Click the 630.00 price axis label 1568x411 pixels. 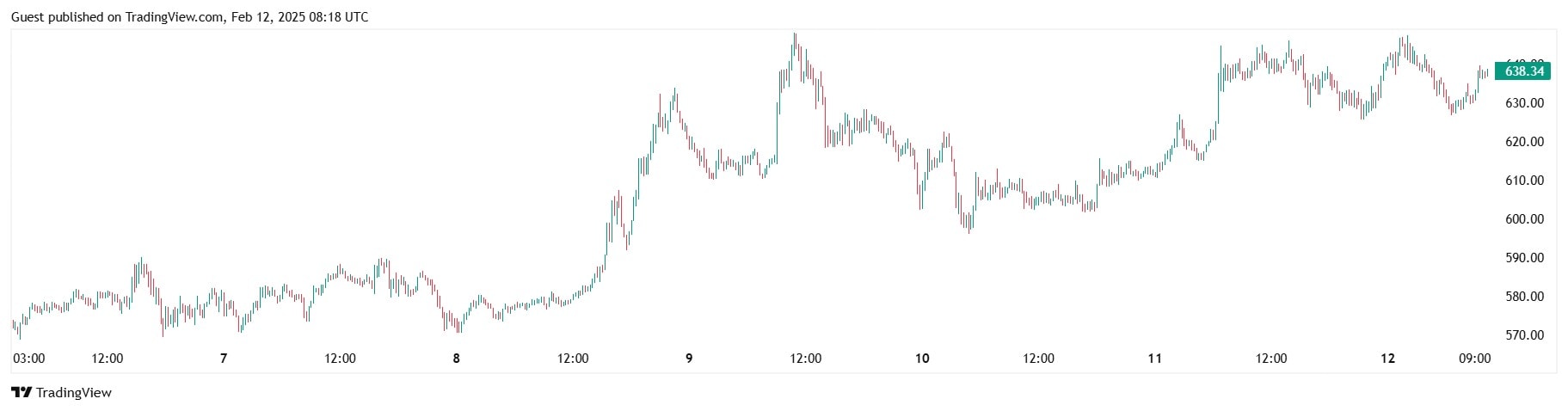(1524, 103)
